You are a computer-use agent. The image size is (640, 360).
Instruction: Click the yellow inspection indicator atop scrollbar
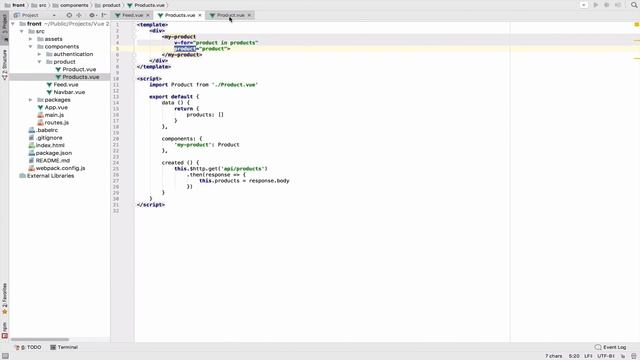pyautogui.click(x=636, y=24)
